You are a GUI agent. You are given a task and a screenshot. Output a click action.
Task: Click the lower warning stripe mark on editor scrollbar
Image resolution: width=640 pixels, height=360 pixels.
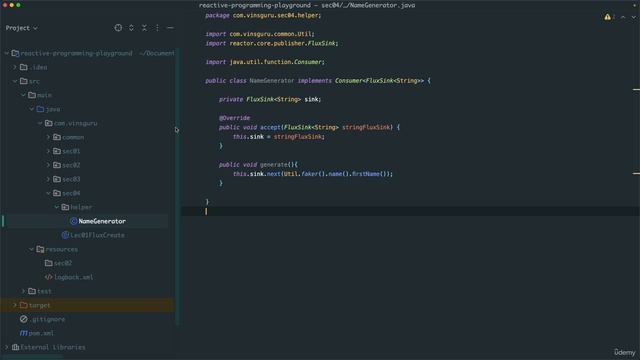point(636,173)
